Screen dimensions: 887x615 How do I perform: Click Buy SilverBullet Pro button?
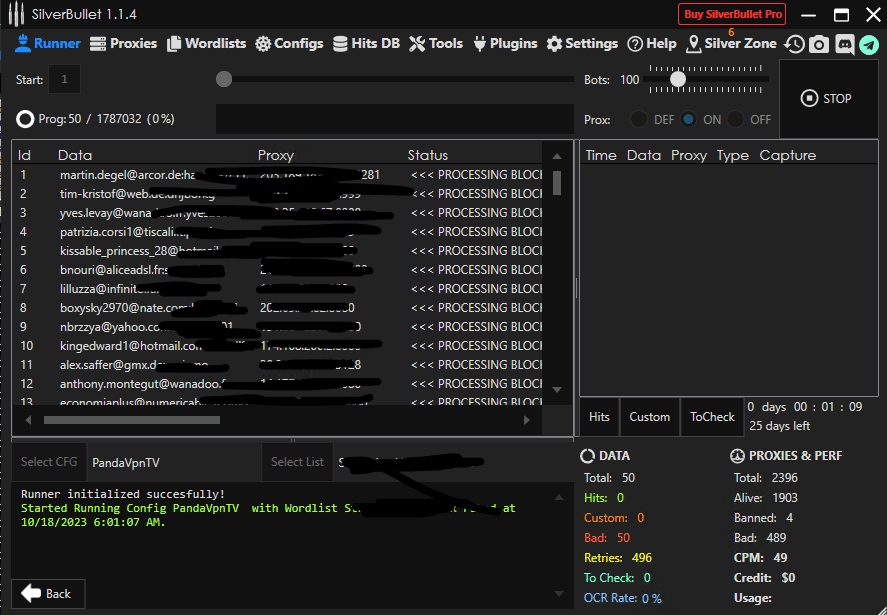[733, 15]
